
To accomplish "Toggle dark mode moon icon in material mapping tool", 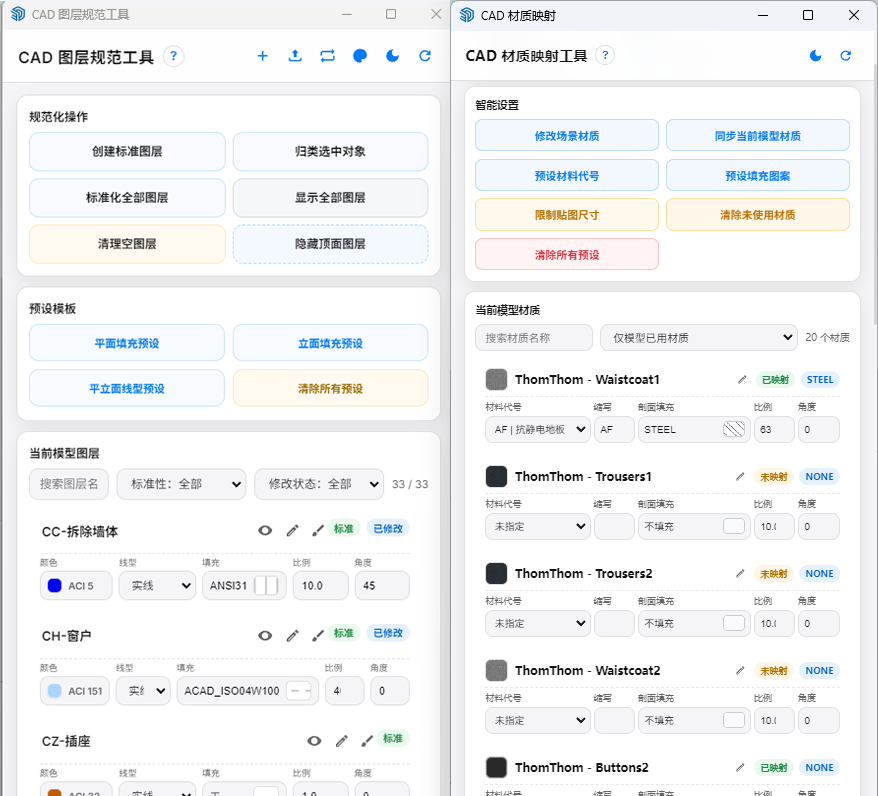I will coord(815,55).
